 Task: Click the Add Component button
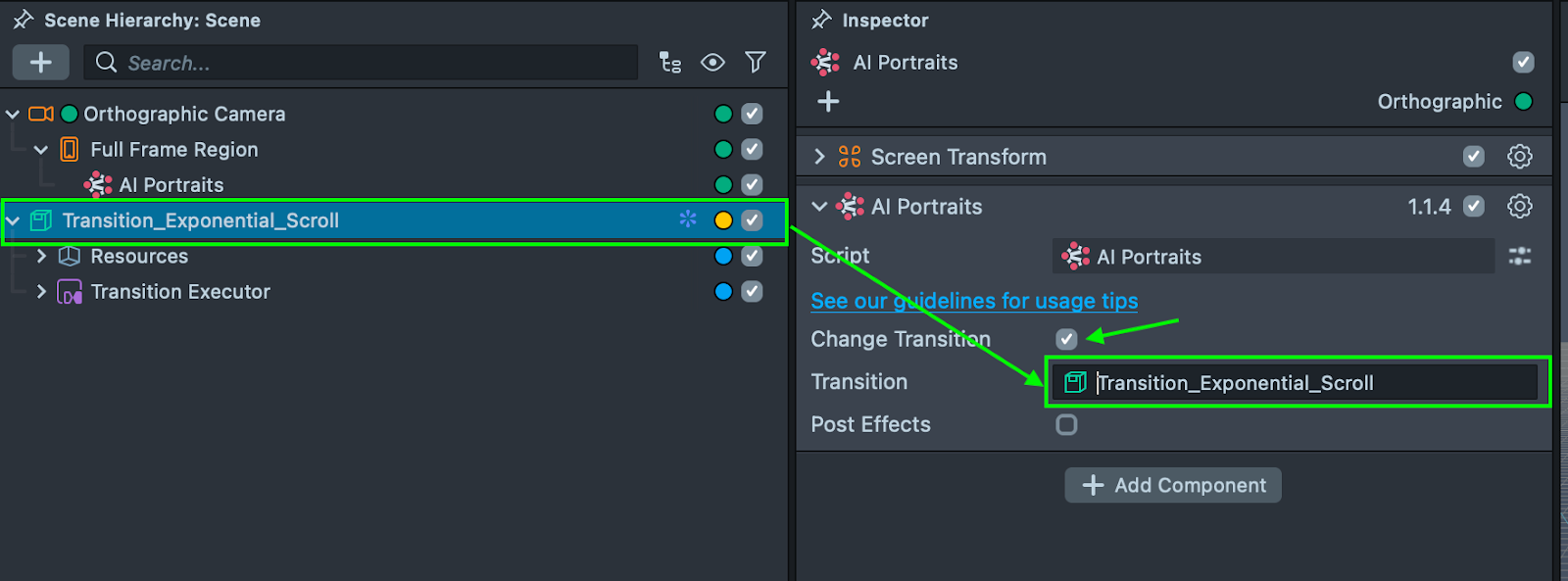coord(1173,485)
